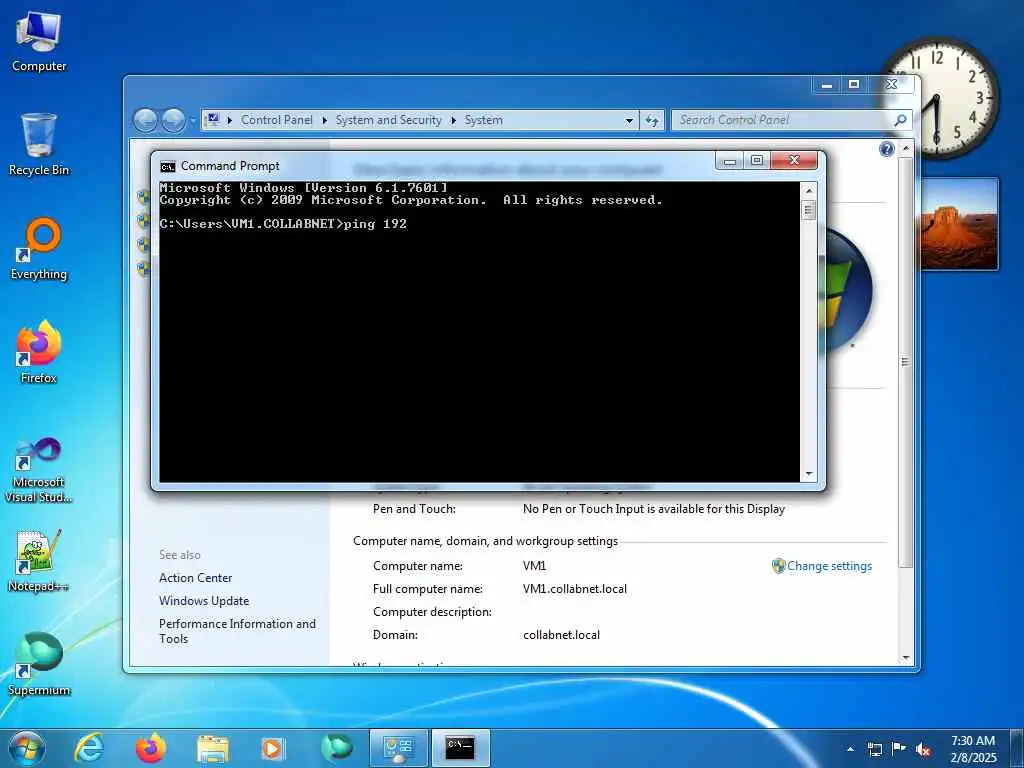Go forward in Control Panel window
The width and height of the screenshot is (1024, 768).
pyautogui.click(x=173, y=120)
